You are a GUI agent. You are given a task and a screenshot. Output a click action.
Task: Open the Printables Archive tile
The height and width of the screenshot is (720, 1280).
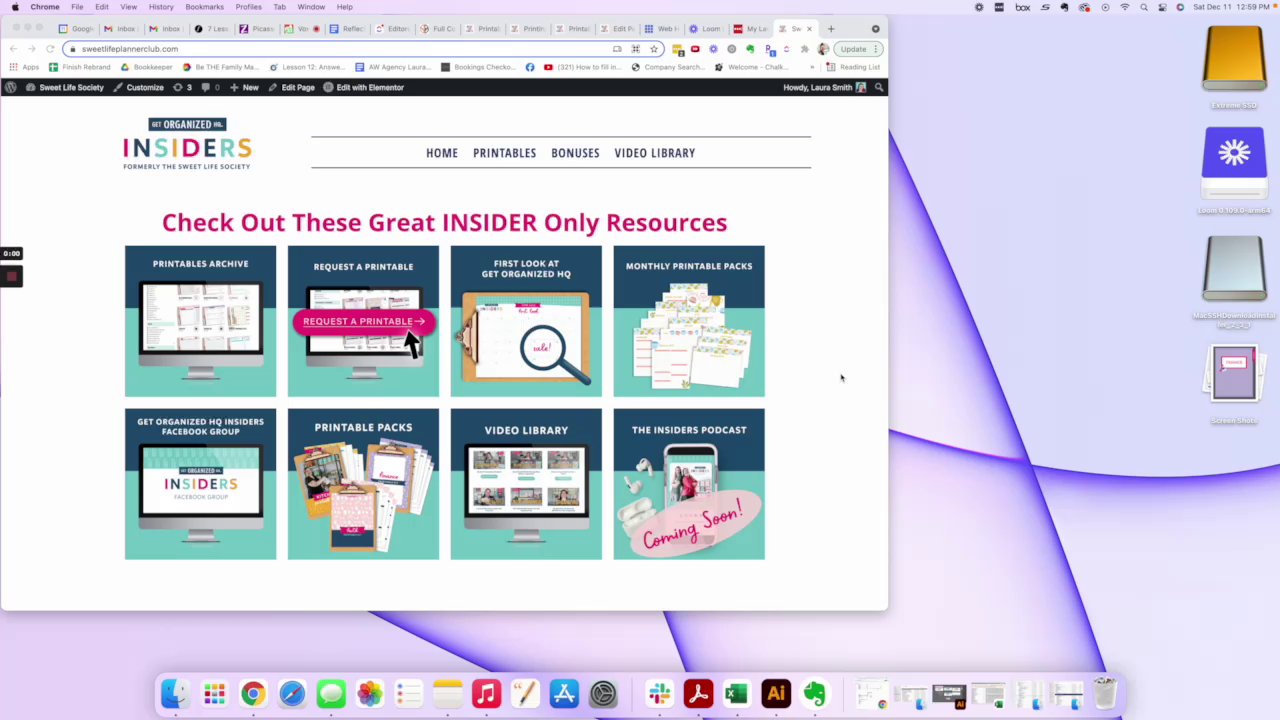[x=200, y=321]
